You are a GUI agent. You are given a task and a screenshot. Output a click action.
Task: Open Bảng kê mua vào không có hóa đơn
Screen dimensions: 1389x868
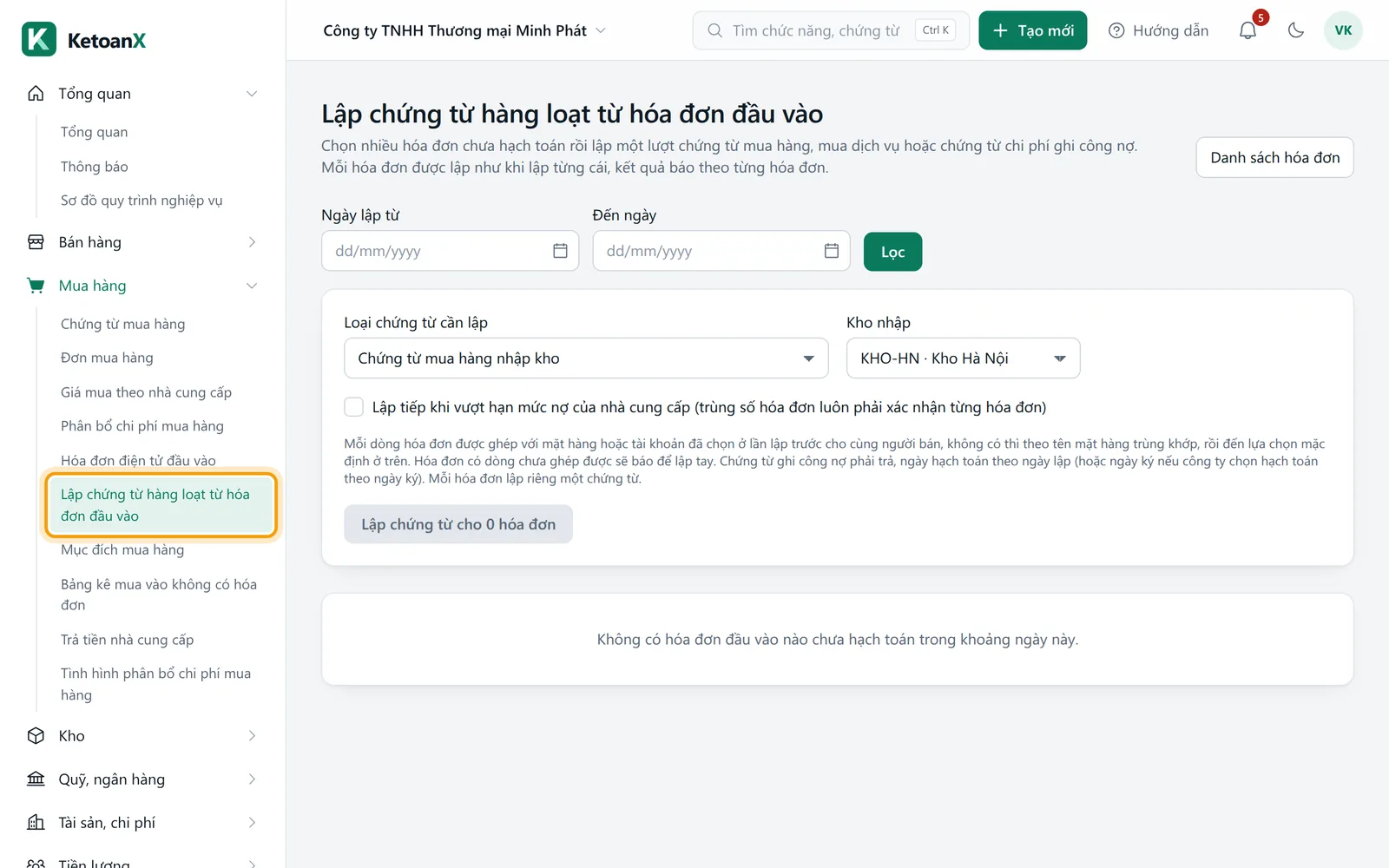point(159,595)
